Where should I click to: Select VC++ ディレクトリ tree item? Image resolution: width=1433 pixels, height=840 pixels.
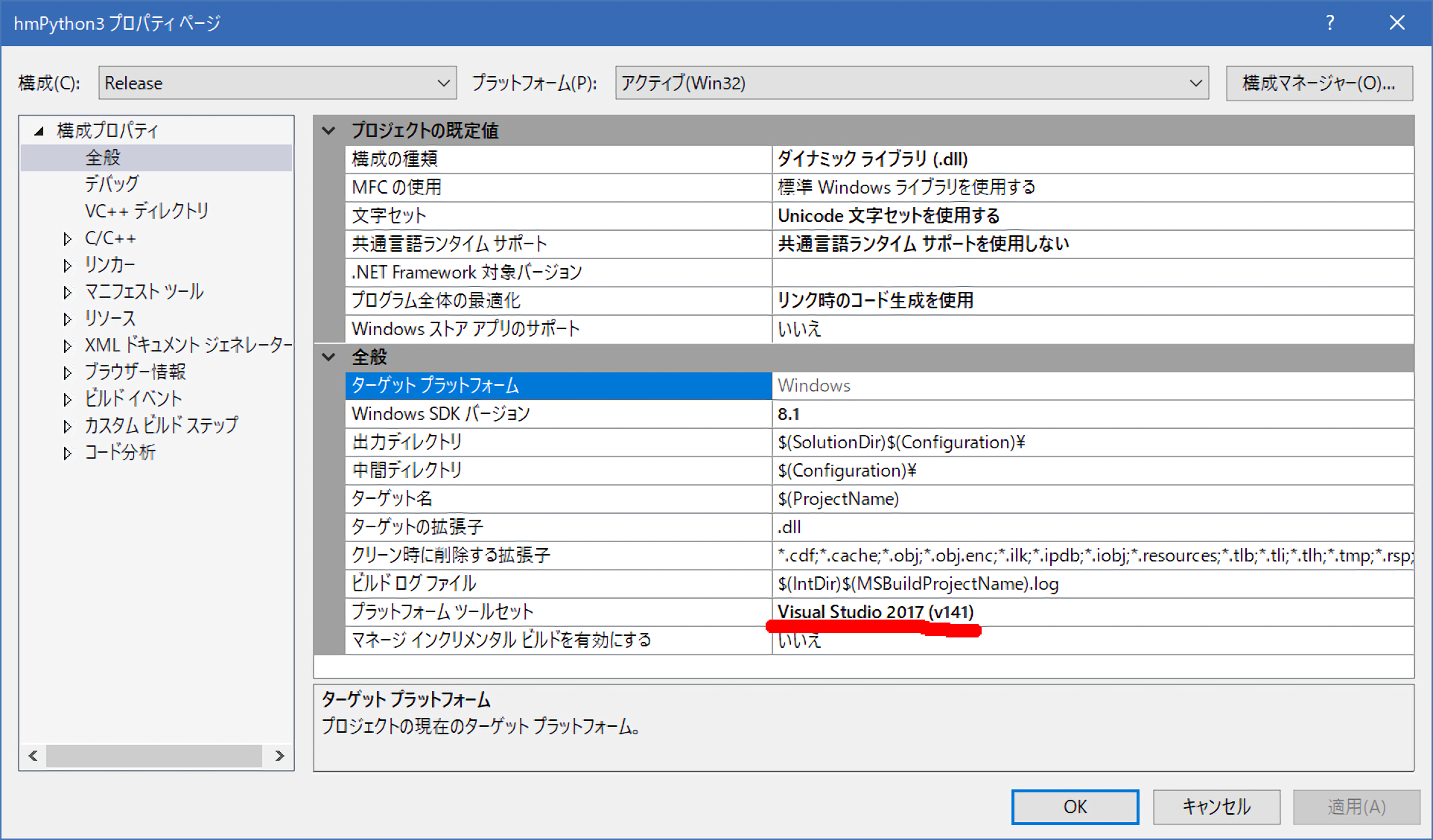coord(146,211)
